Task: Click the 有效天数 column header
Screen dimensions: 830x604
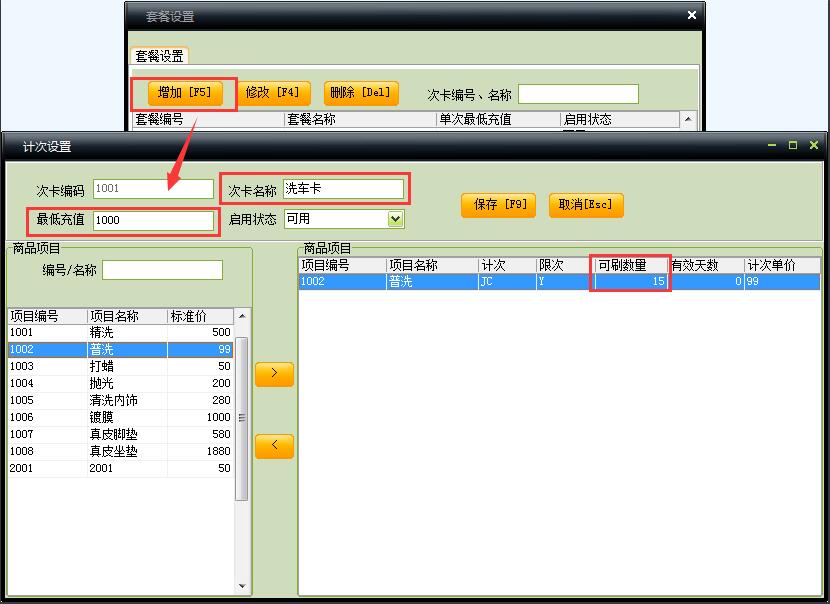Action: pos(706,265)
